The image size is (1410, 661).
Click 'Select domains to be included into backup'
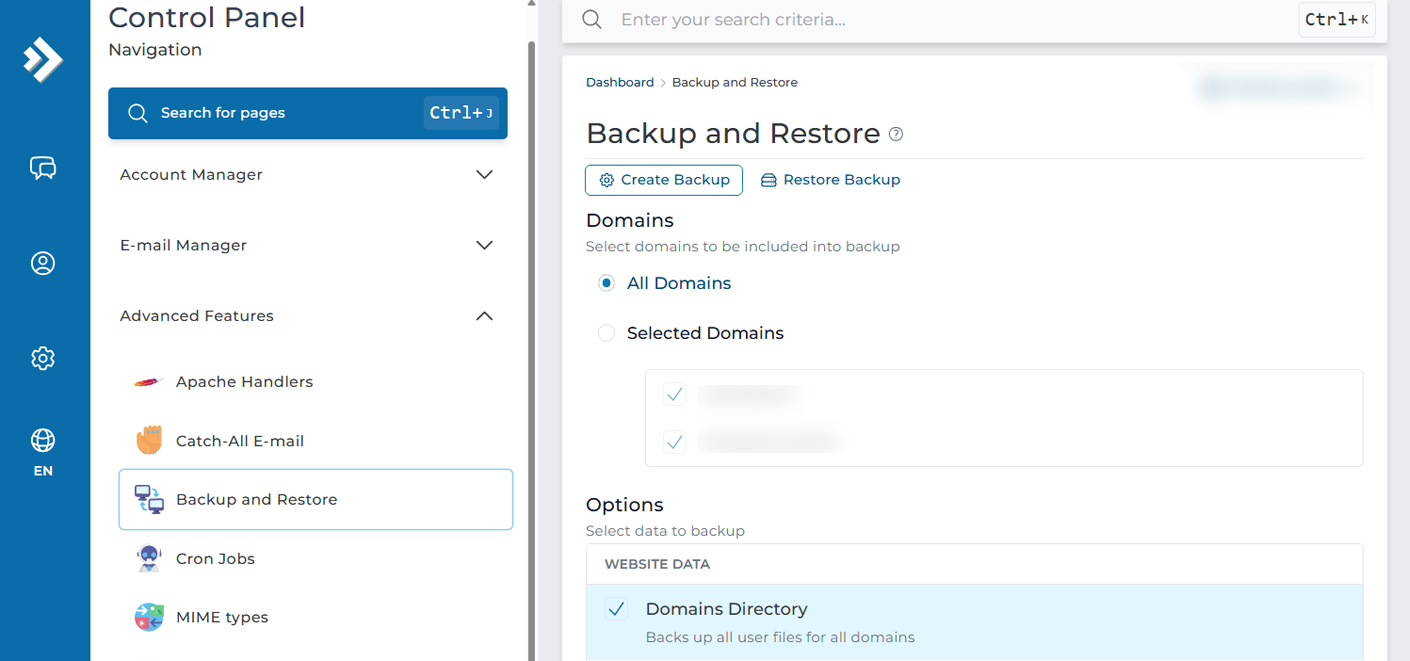743,246
